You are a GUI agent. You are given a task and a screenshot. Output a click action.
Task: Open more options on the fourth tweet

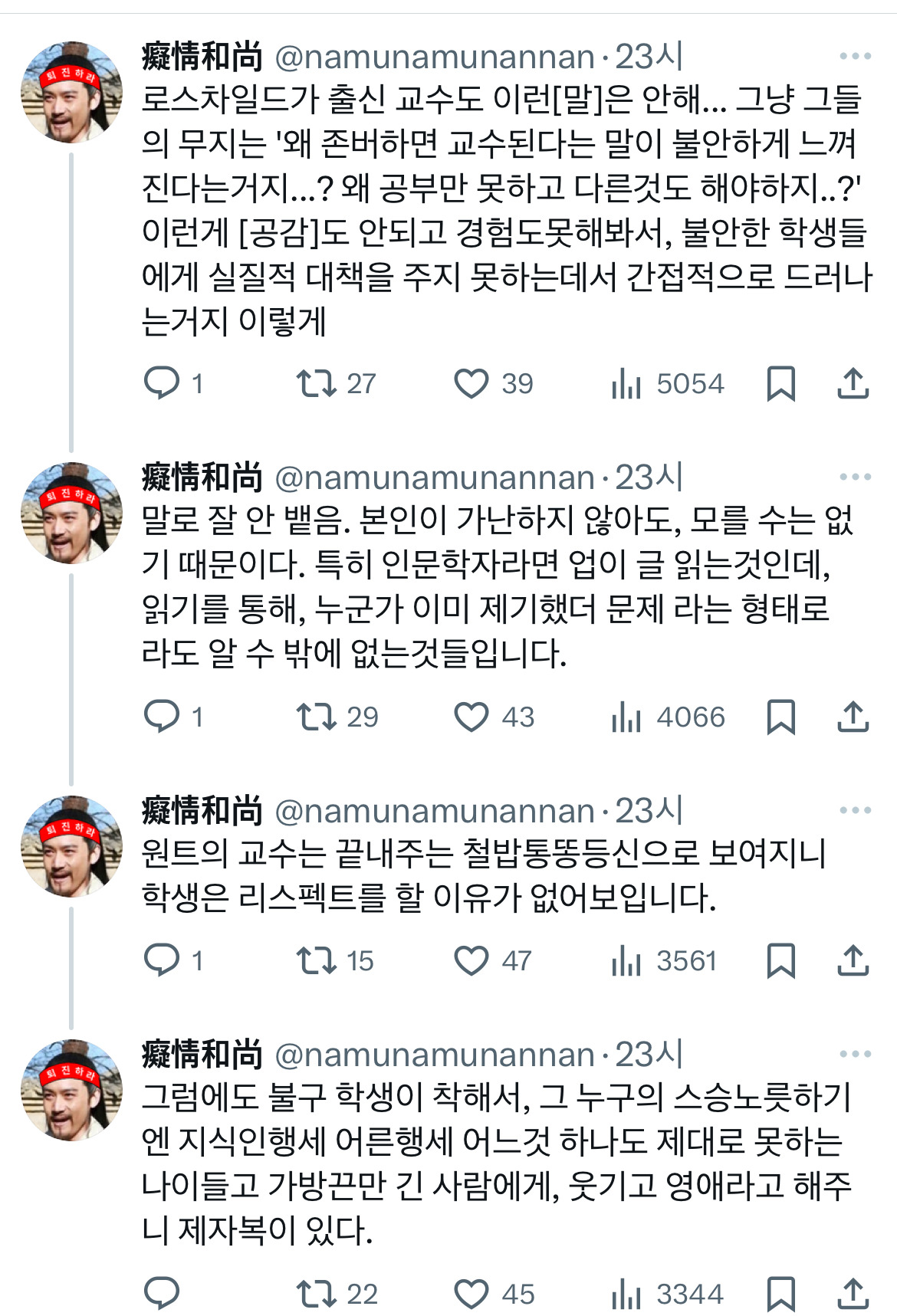click(x=855, y=1054)
